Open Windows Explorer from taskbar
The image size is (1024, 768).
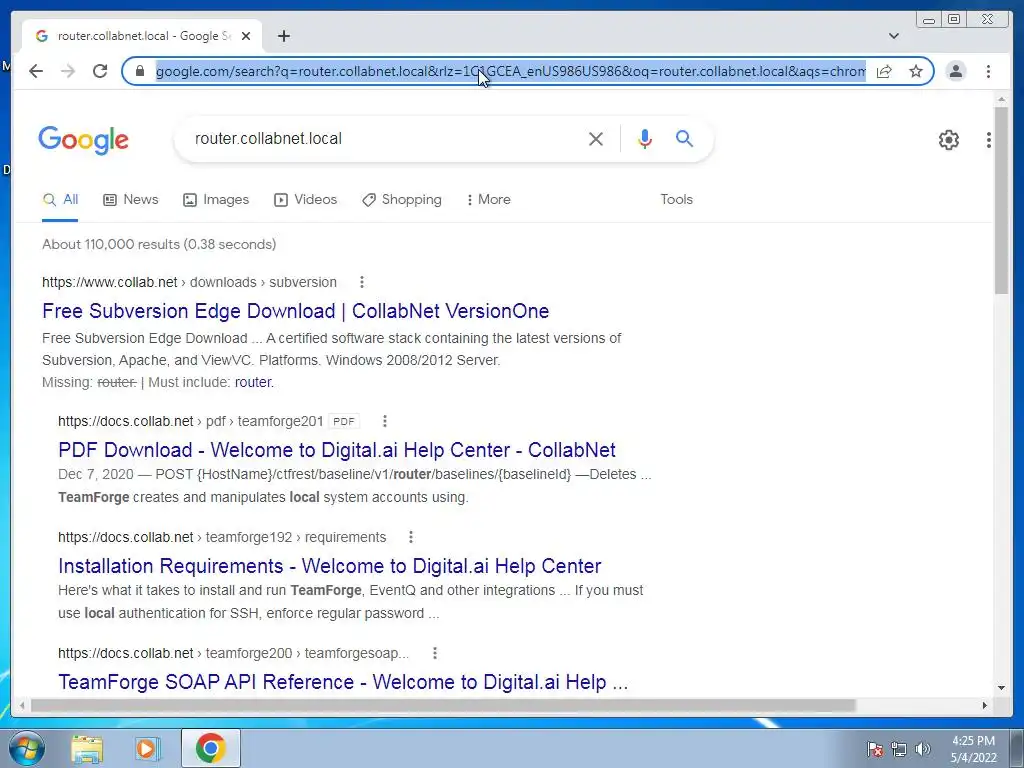(x=87, y=748)
